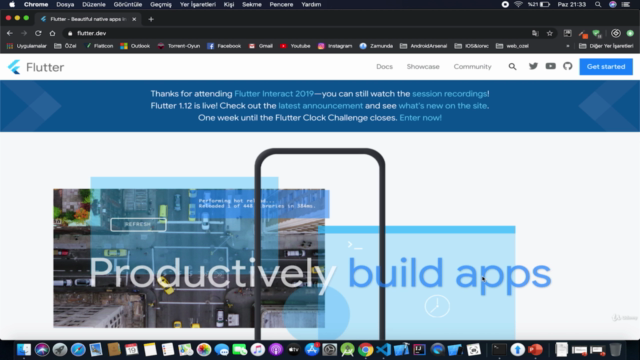Viewport: 640px width, 360px height.
Task: Open the Düzenle menu
Action: 94,4
